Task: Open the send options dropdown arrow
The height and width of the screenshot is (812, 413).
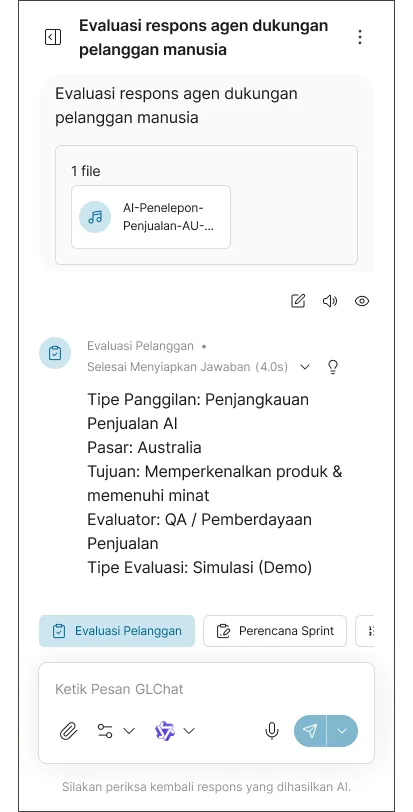Action: 342,731
